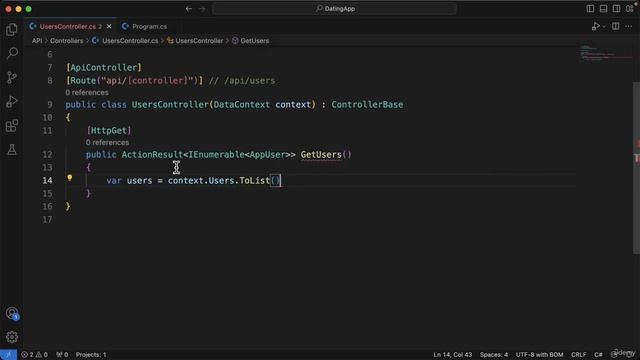Change line endings via CRLF

[x=579, y=355]
